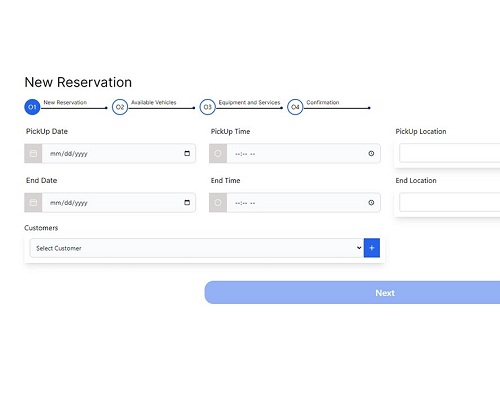The image size is (500, 398).
Task: Click the End Date mm/dd/yyyy field
Action: click(x=119, y=202)
